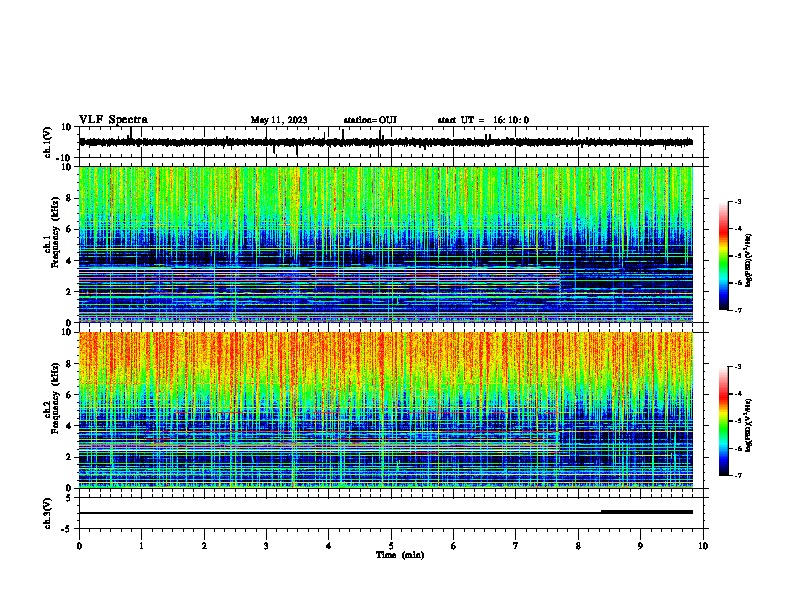Click the ch.1 spectrogram color scale bar

723,256
